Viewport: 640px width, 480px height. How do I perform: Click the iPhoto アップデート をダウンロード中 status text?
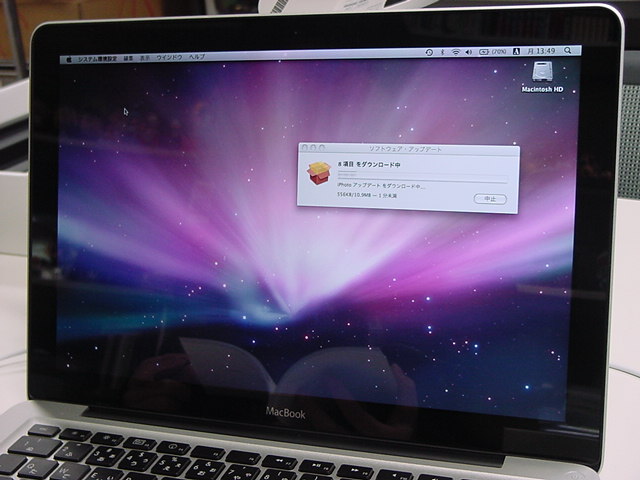pyautogui.click(x=381, y=186)
